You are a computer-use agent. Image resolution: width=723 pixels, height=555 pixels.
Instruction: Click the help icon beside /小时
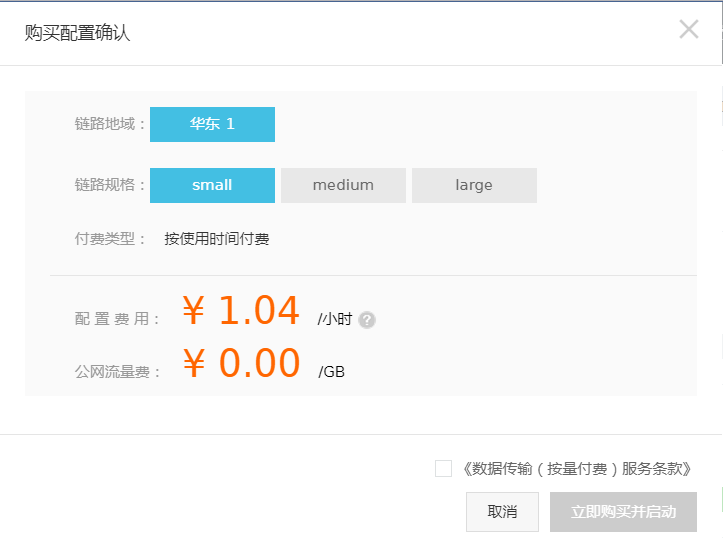click(367, 320)
